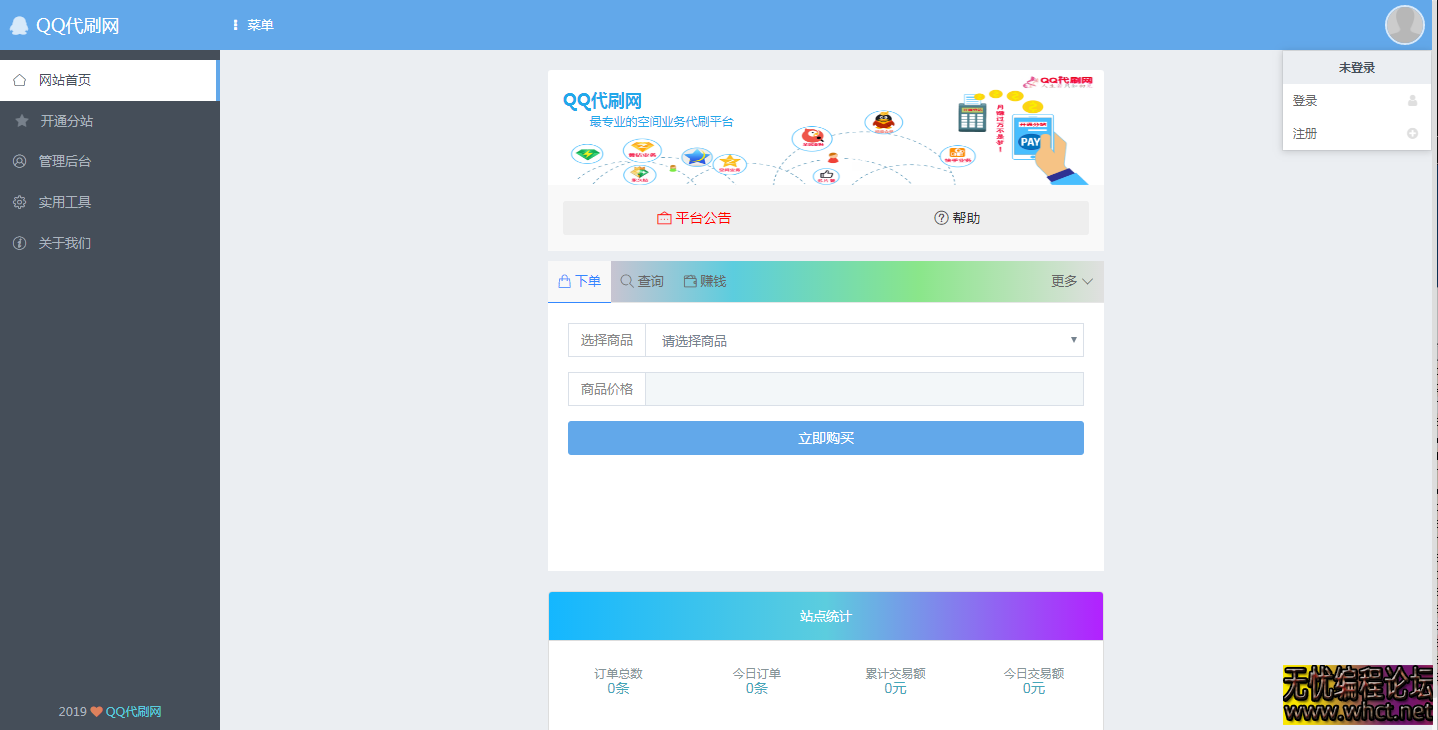The image size is (1438, 730).
Task: Select the 下单 tab
Action: coord(579,281)
